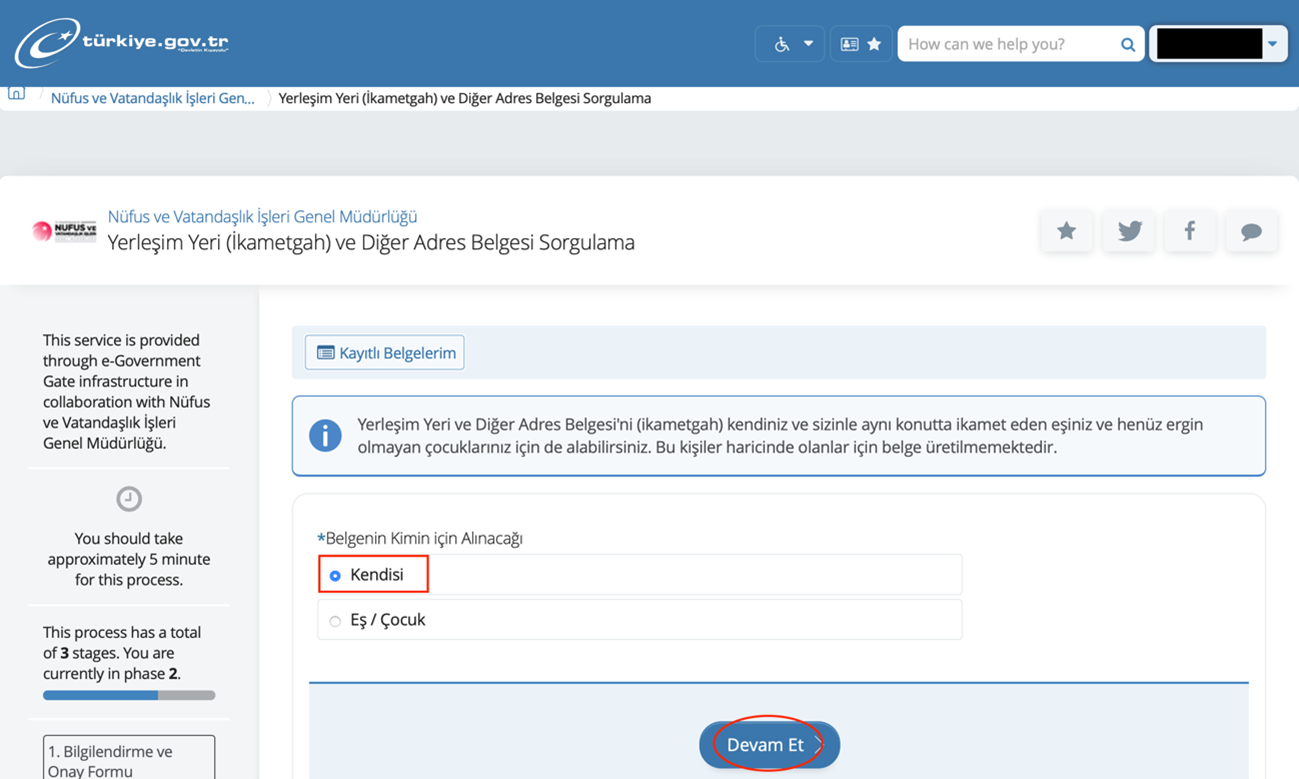This screenshot has height=779, width=1299.
Task: Click the Kayıtlı Belgelerim button
Action: [x=385, y=353]
